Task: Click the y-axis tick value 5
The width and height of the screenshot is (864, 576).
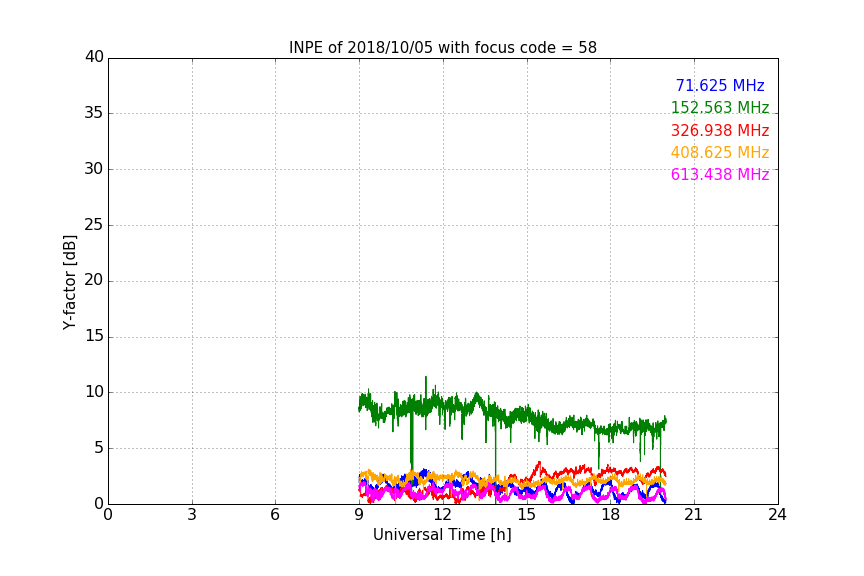Action: [99, 448]
